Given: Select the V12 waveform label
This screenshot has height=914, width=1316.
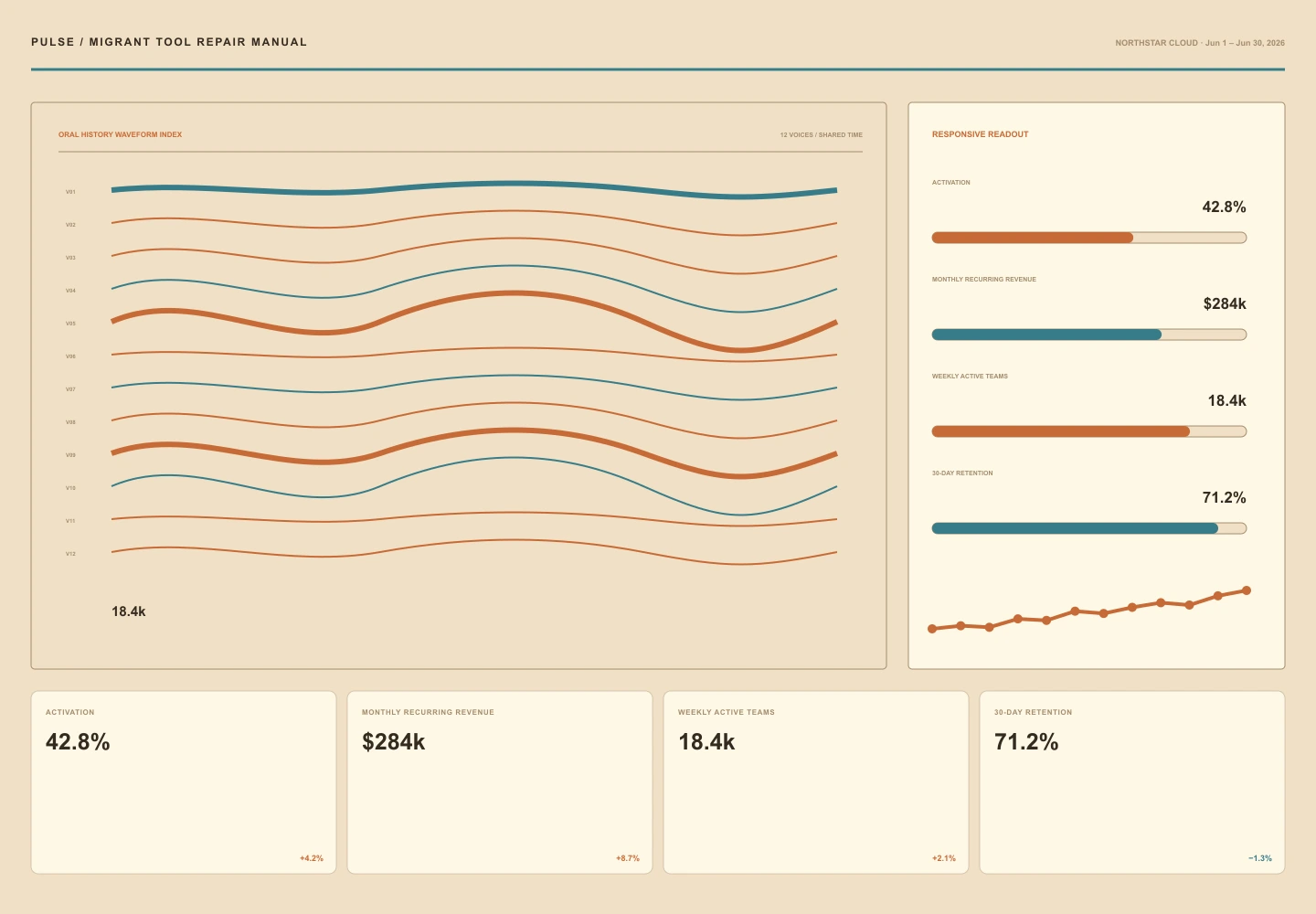Looking at the screenshot, I should (70, 554).
